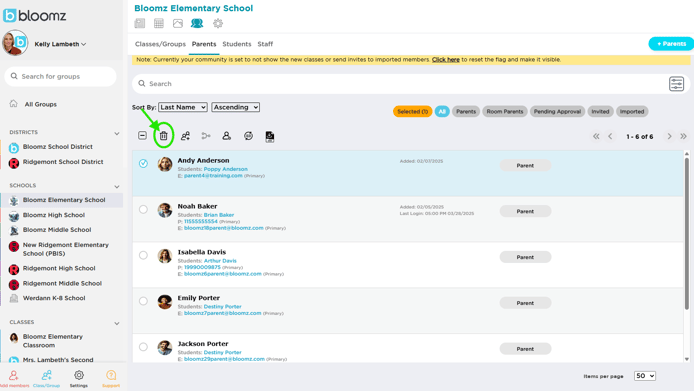Image resolution: width=694 pixels, height=391 pixels.
Task: Click the circular resend icon in toolbar
Action: [x=248, y=136]
